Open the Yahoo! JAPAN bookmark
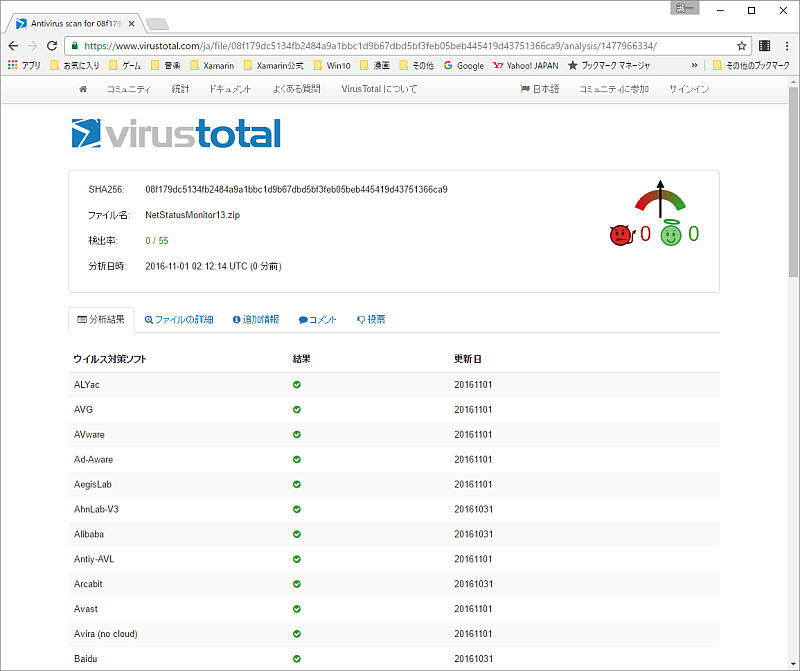The height and width of the screenshot is (671, 800). (x=526, y=65)
